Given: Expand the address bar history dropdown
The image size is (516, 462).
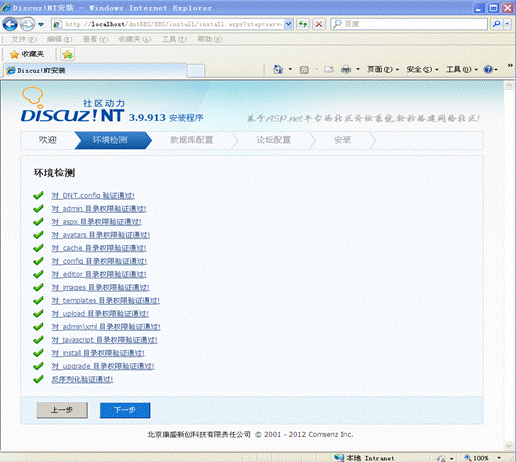Looking at the screenshot, I should tap(289, 24).
